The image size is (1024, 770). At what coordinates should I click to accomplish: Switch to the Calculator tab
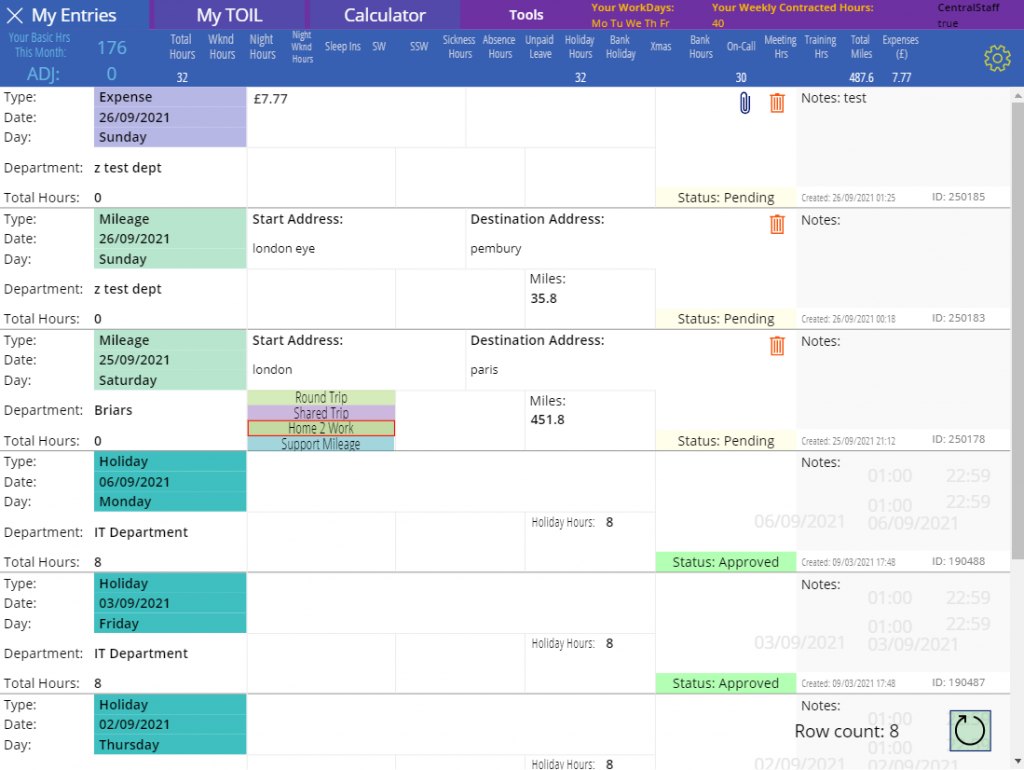point(384,15)
